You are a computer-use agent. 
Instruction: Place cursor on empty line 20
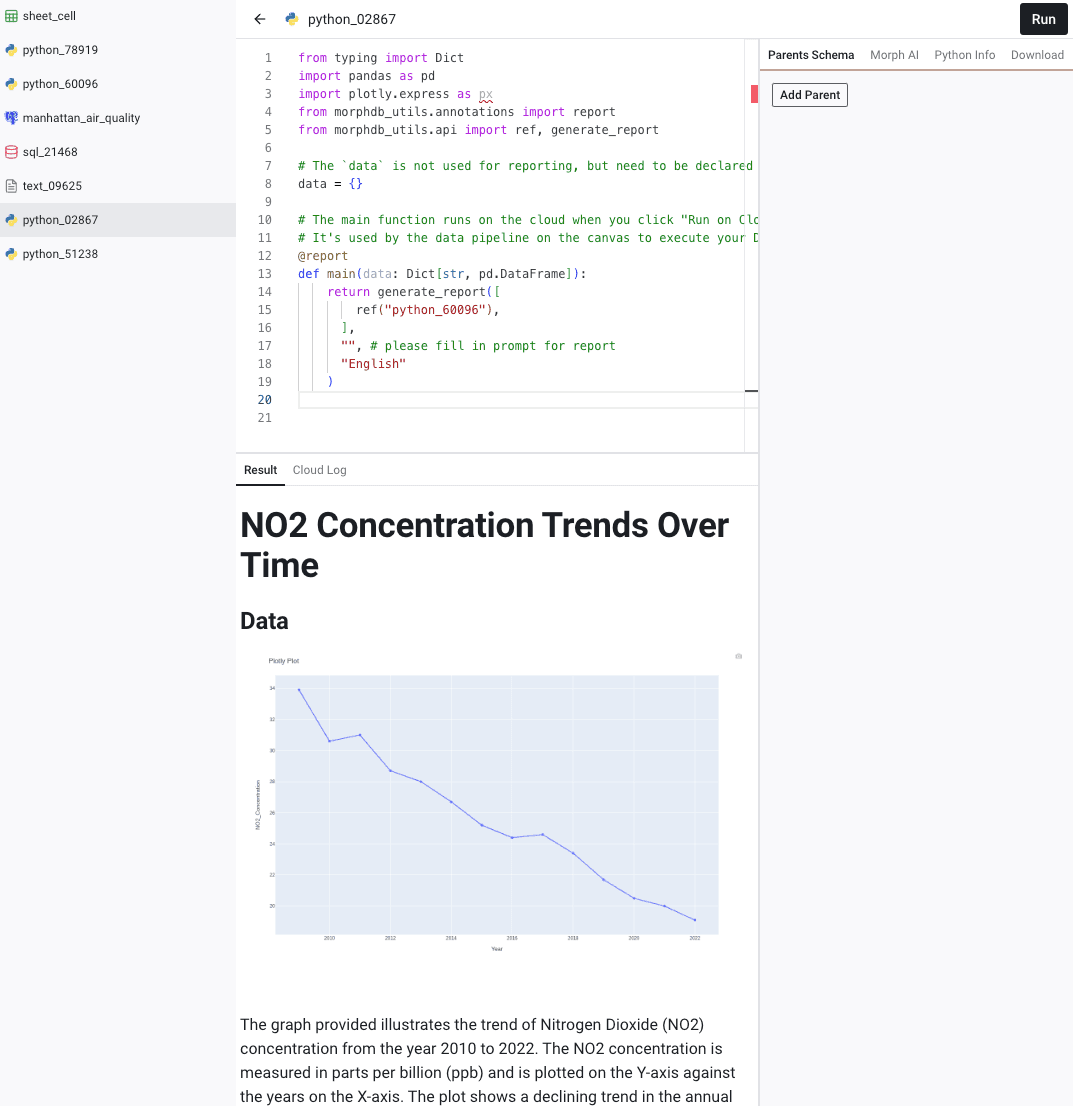pyautogui.click(x=521, y=400)
